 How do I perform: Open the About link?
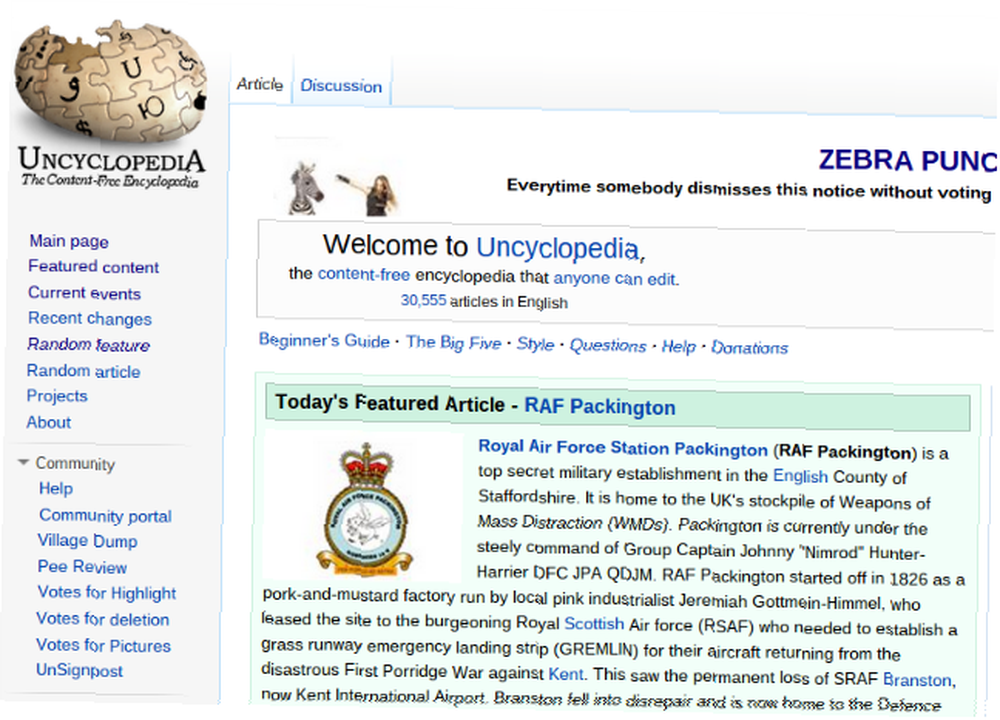(x=48, y=422)
